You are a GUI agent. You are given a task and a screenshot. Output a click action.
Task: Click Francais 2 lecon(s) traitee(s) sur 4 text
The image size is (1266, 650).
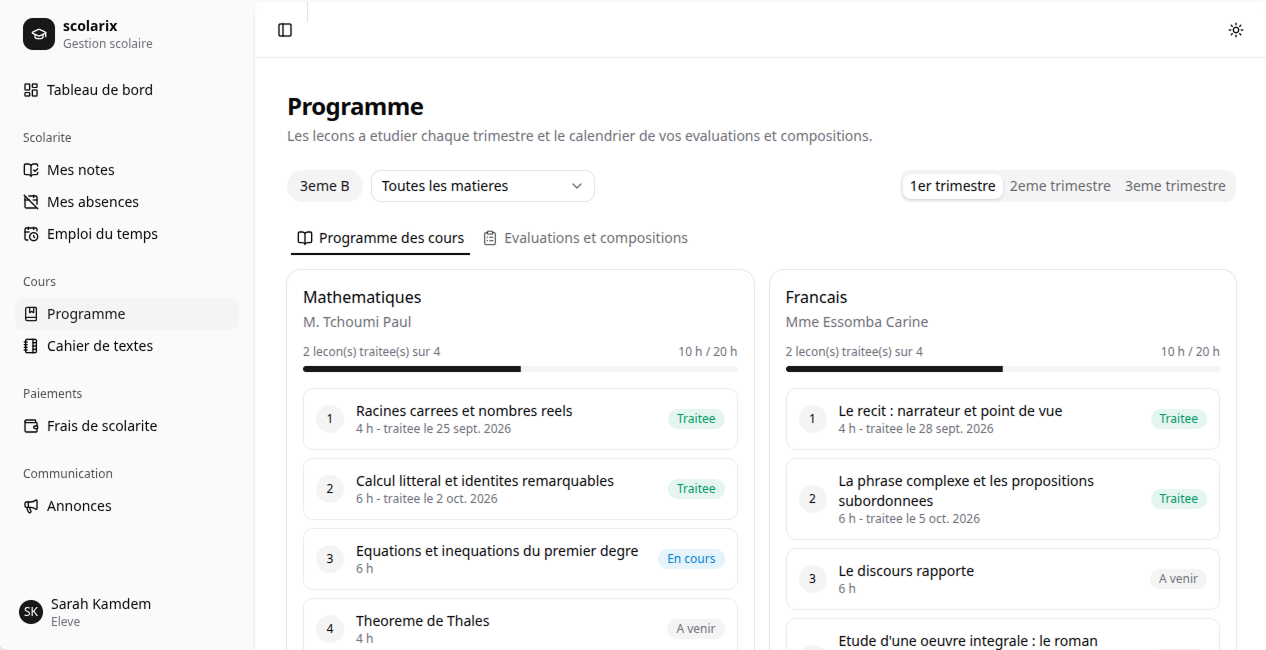pyautogui.click(x=855, y=352)
